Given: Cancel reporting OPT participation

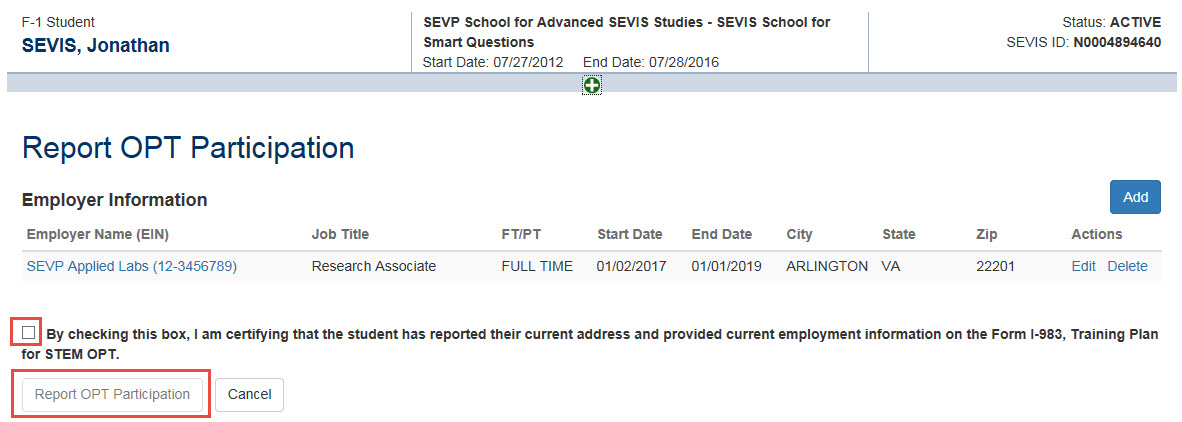Looking at the screenshot, I should [250, 394].
